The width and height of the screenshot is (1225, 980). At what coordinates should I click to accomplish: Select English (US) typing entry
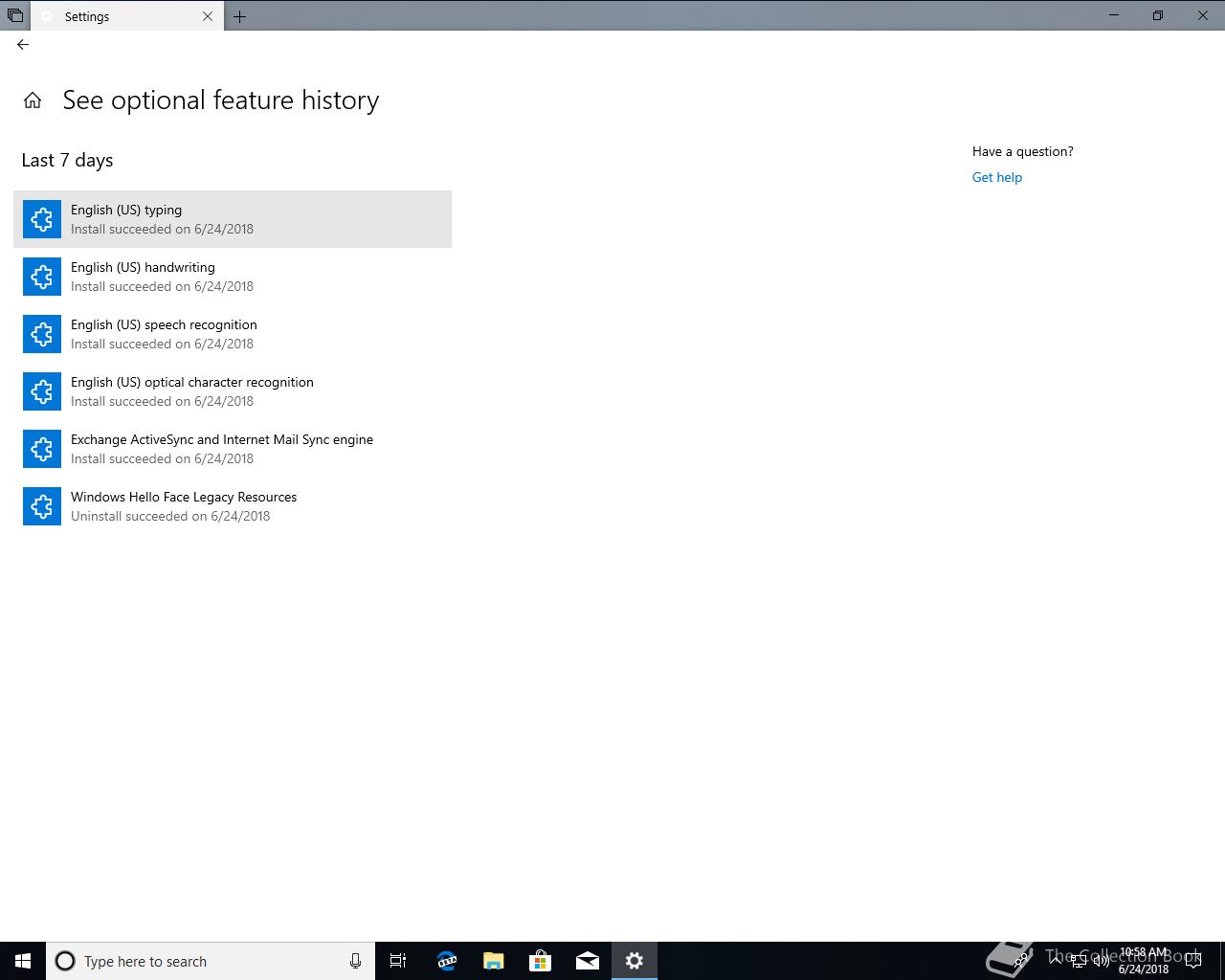[233, 219]
